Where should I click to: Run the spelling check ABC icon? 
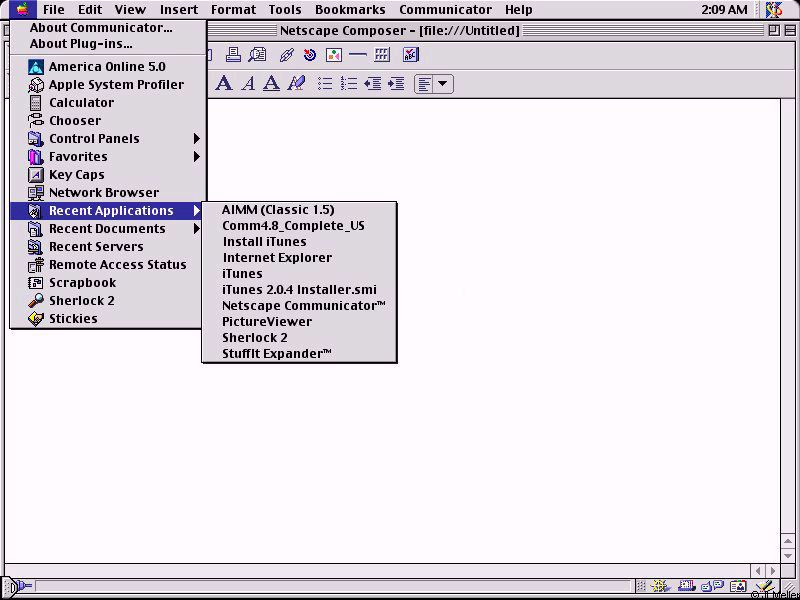(410, 55)
